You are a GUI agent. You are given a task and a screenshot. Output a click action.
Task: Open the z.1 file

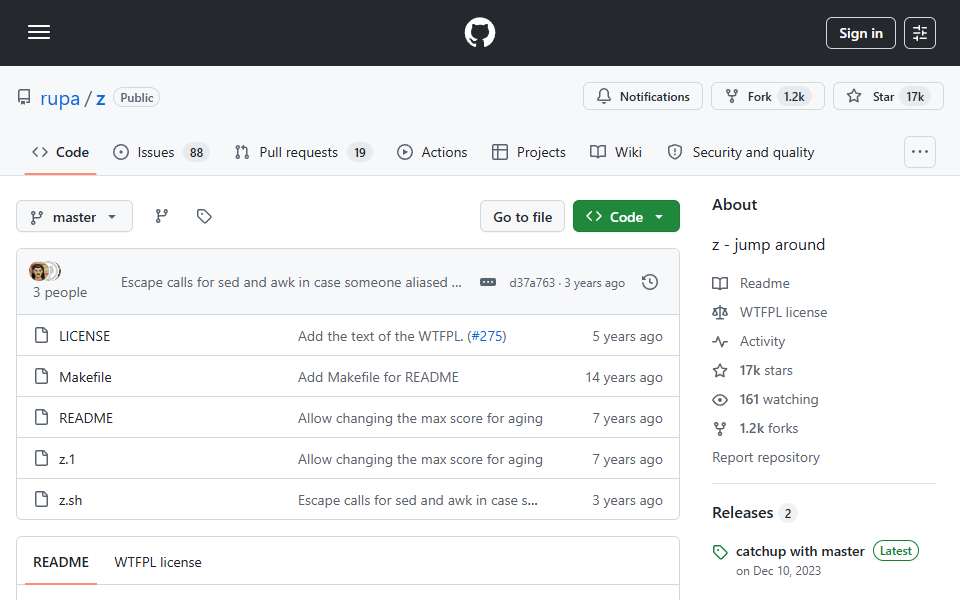(67, 459)
